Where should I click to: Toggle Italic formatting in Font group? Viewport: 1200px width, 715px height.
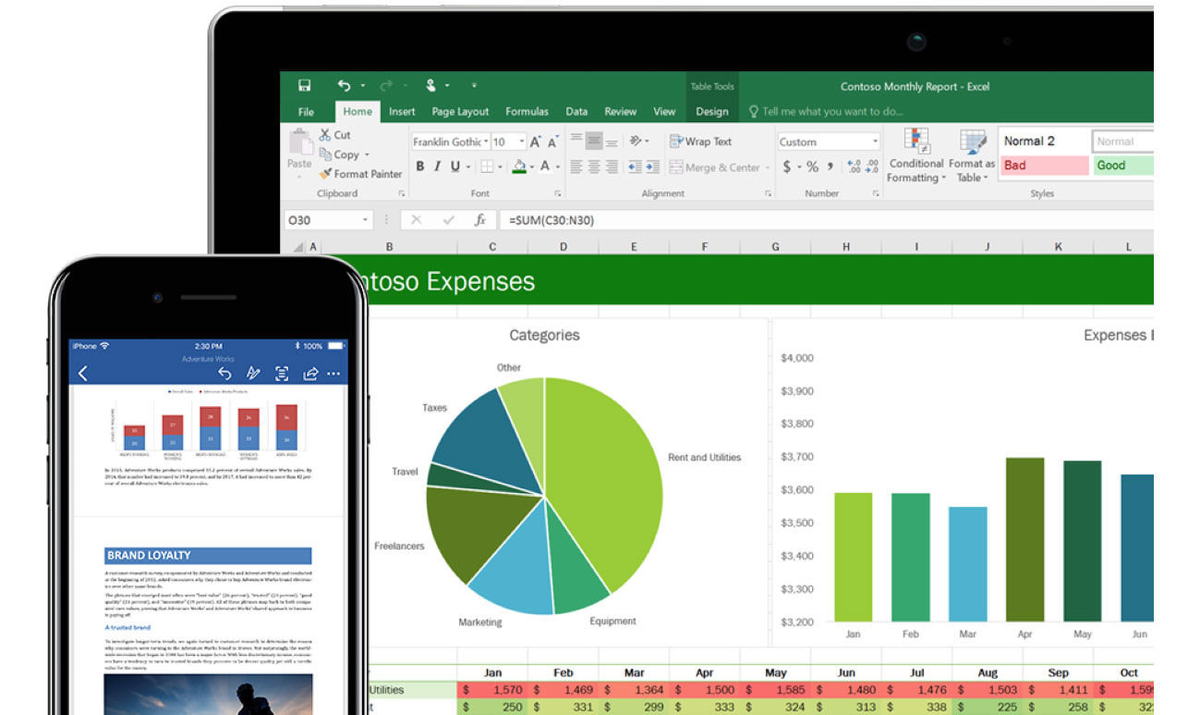[437, 167]
